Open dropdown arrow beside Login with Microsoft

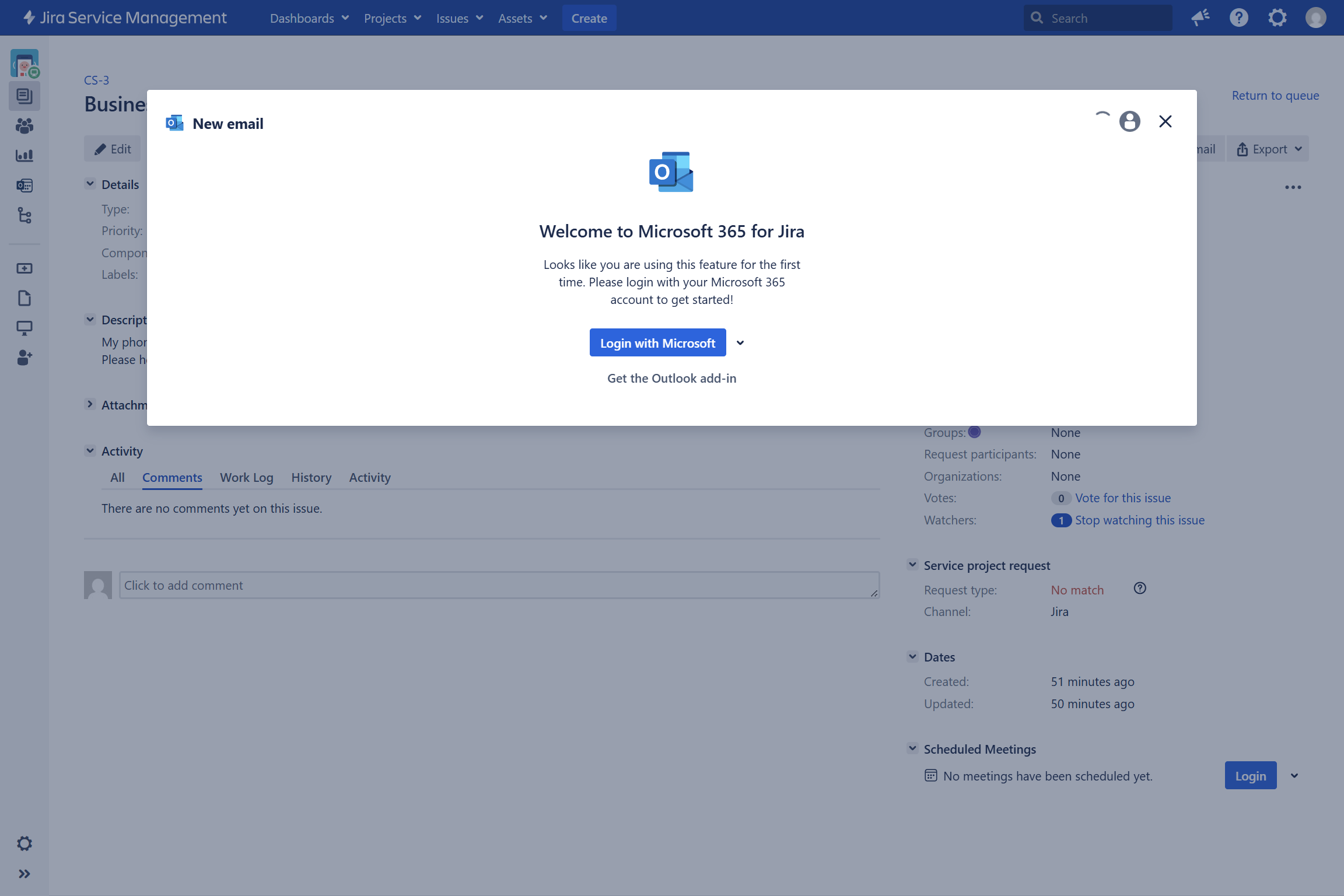point(740,343)
